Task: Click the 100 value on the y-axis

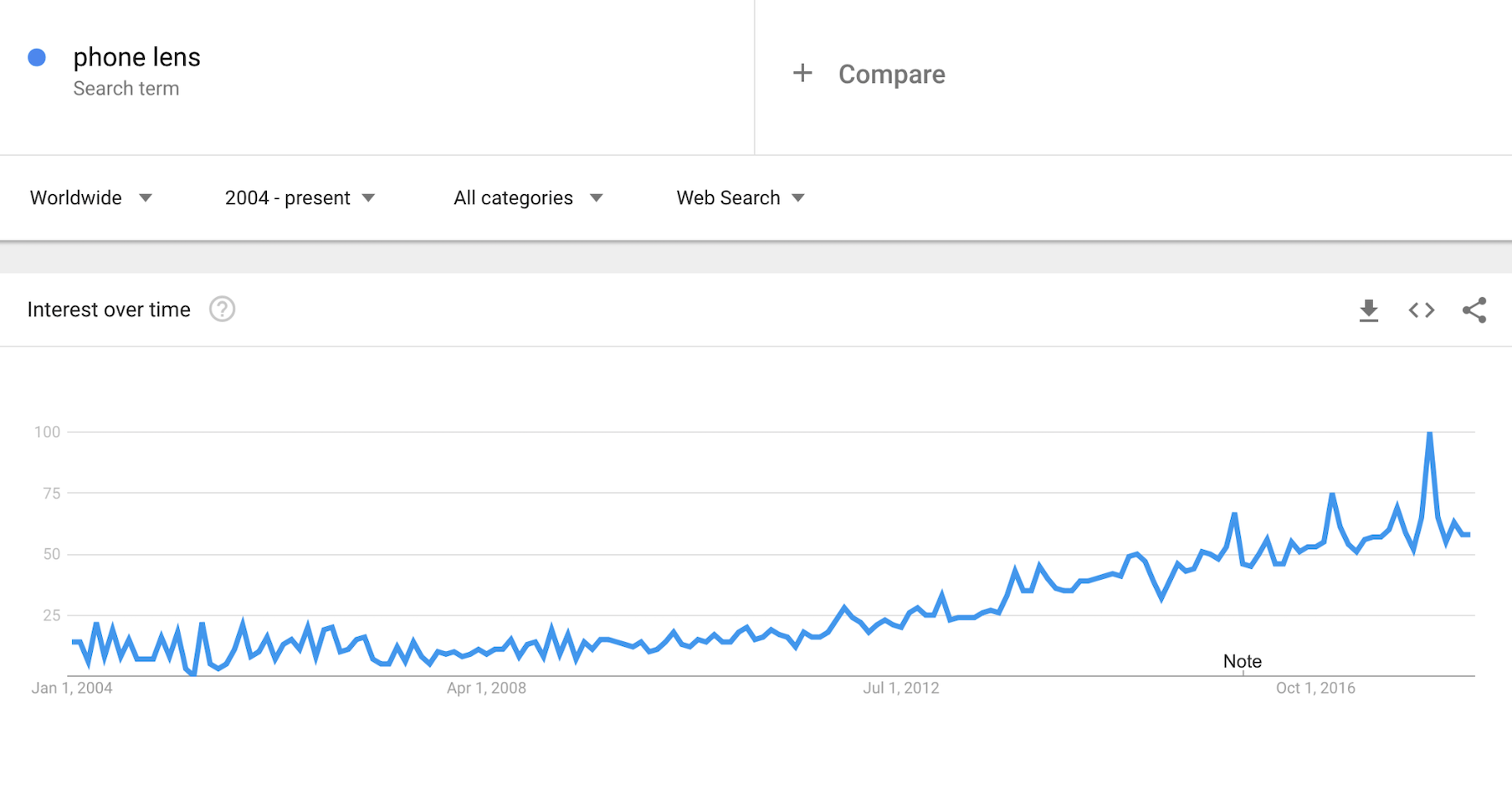Action: [x=47, y=432]
